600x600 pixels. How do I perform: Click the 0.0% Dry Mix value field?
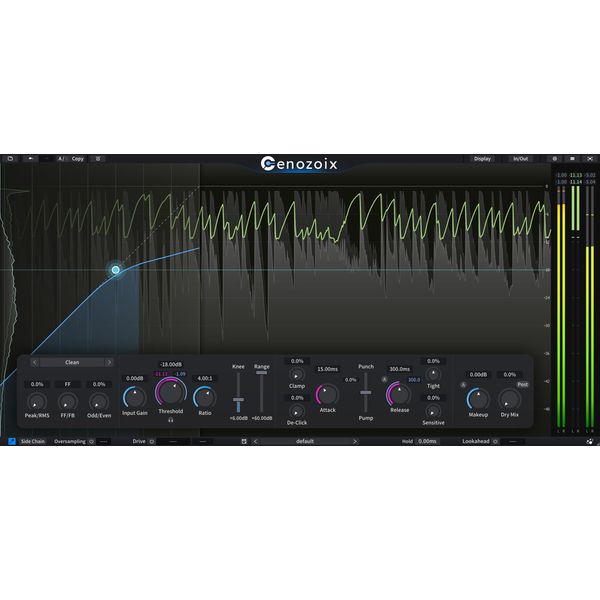pos(510,374)
